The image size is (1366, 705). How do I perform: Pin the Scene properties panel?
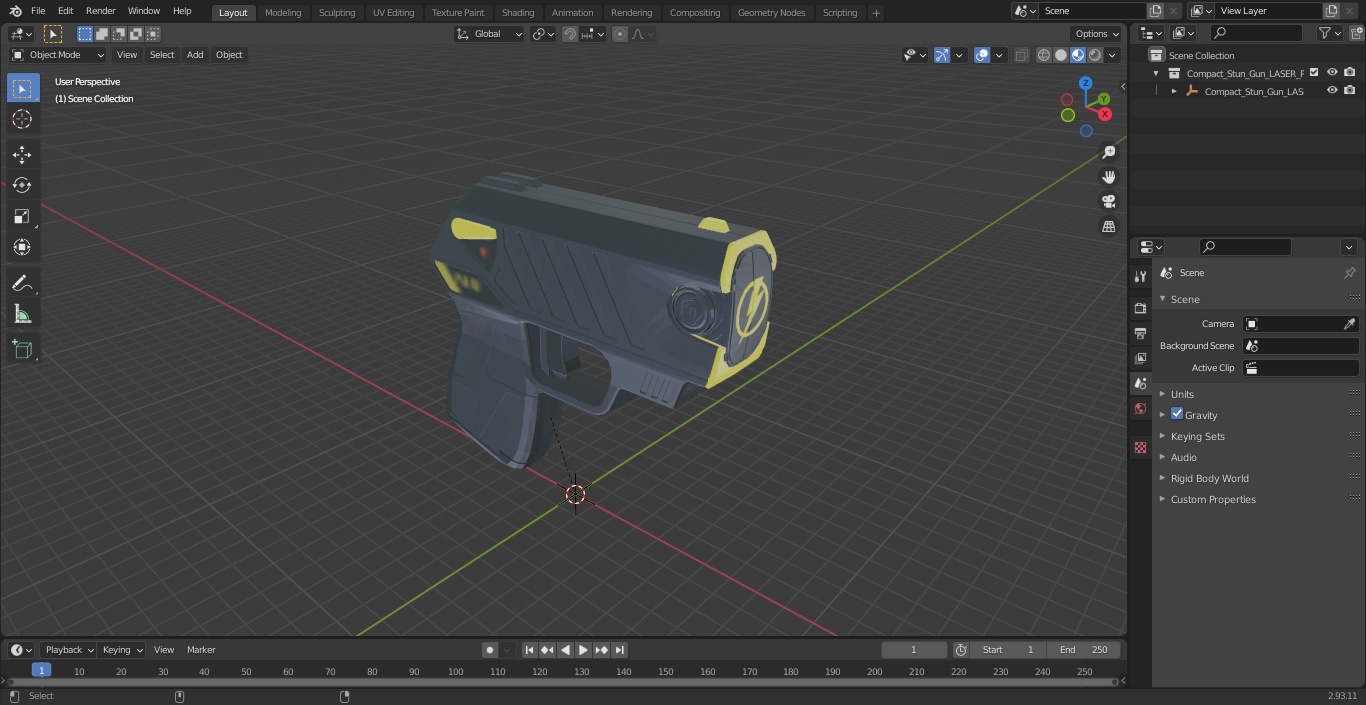[1349, 273]
